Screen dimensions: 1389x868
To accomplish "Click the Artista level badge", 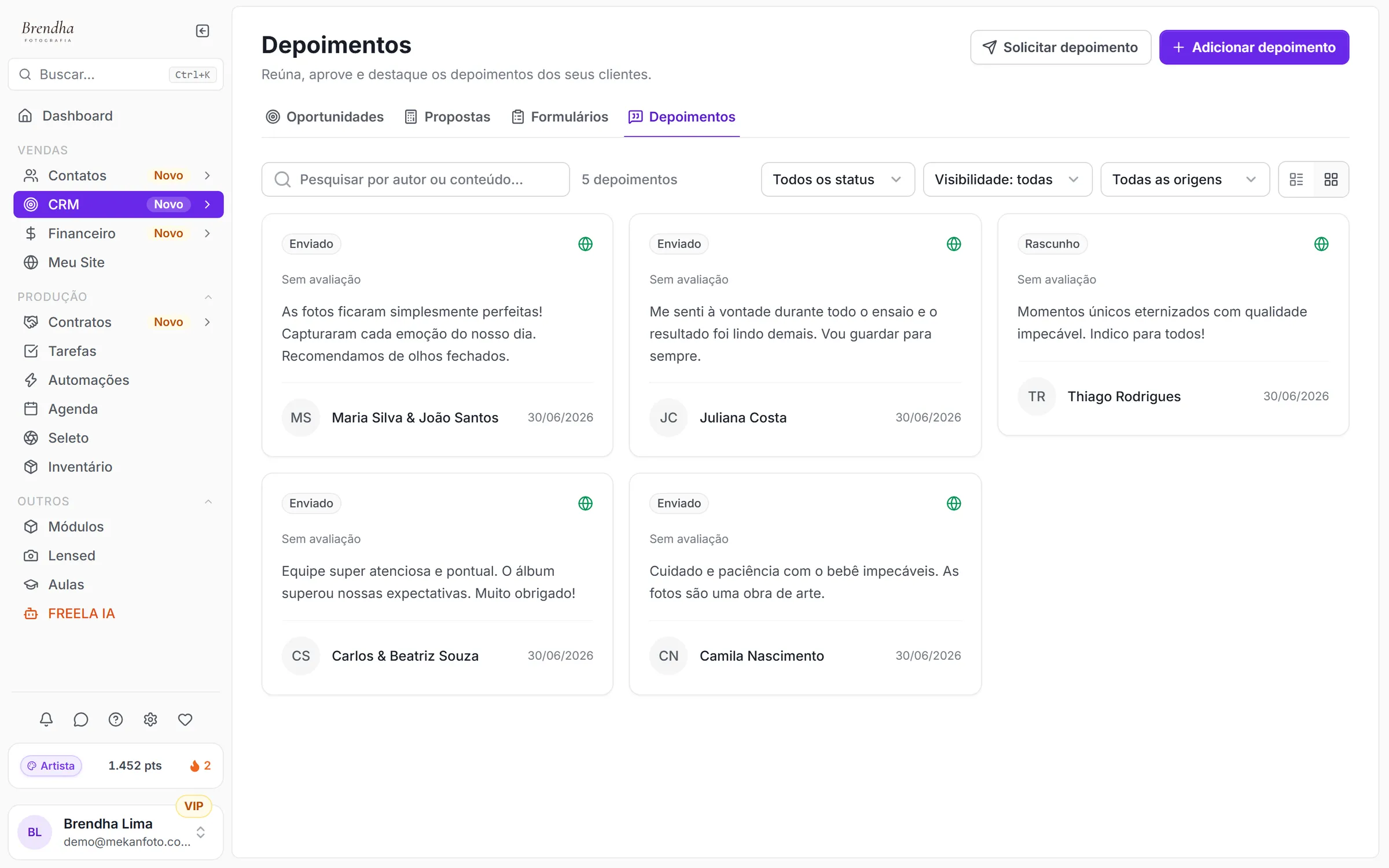I will (51, 766).
